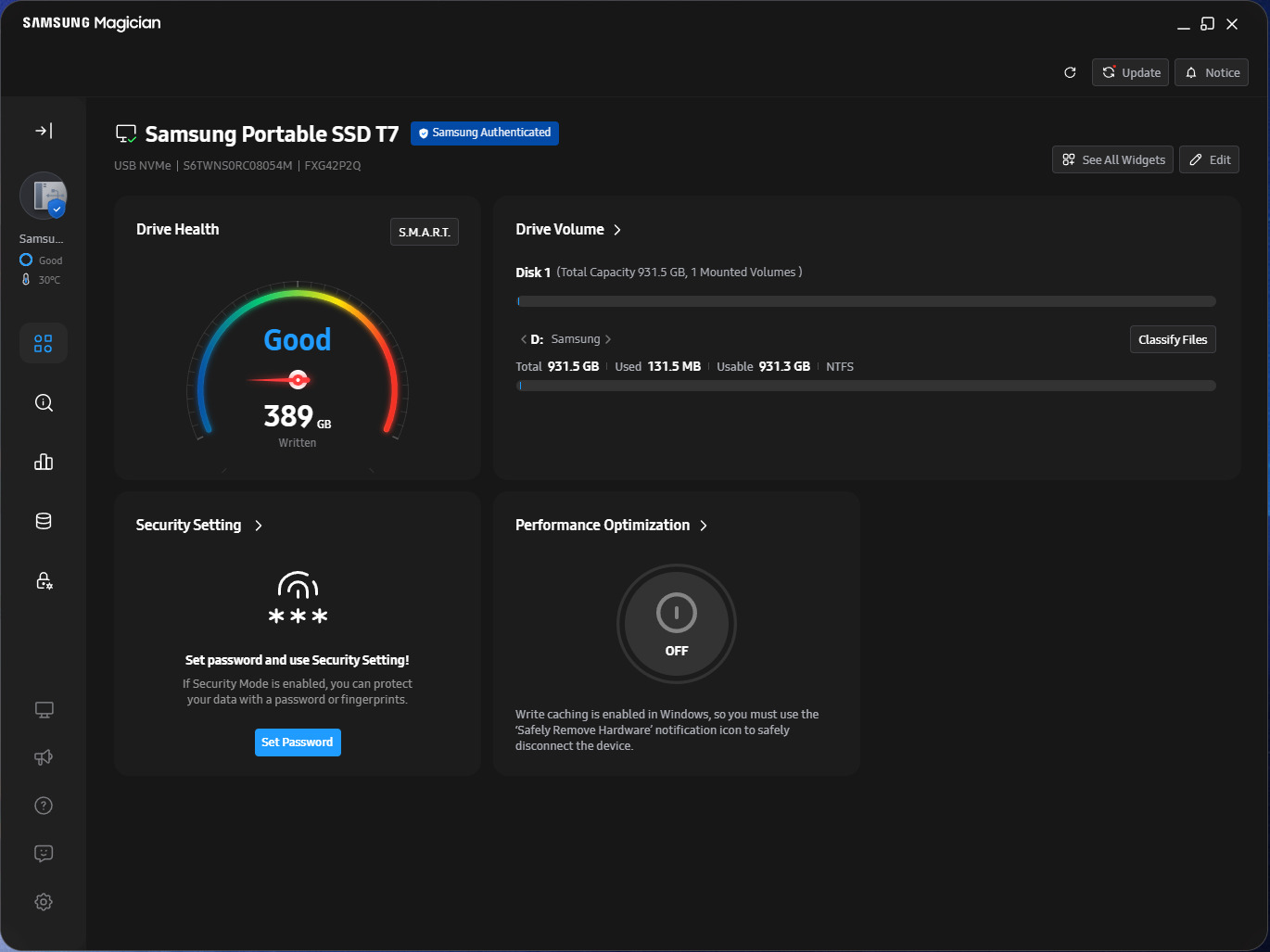Open settings gear icon in sidebar
This screenshot has height=952, width=1270.
coord(44,902)
